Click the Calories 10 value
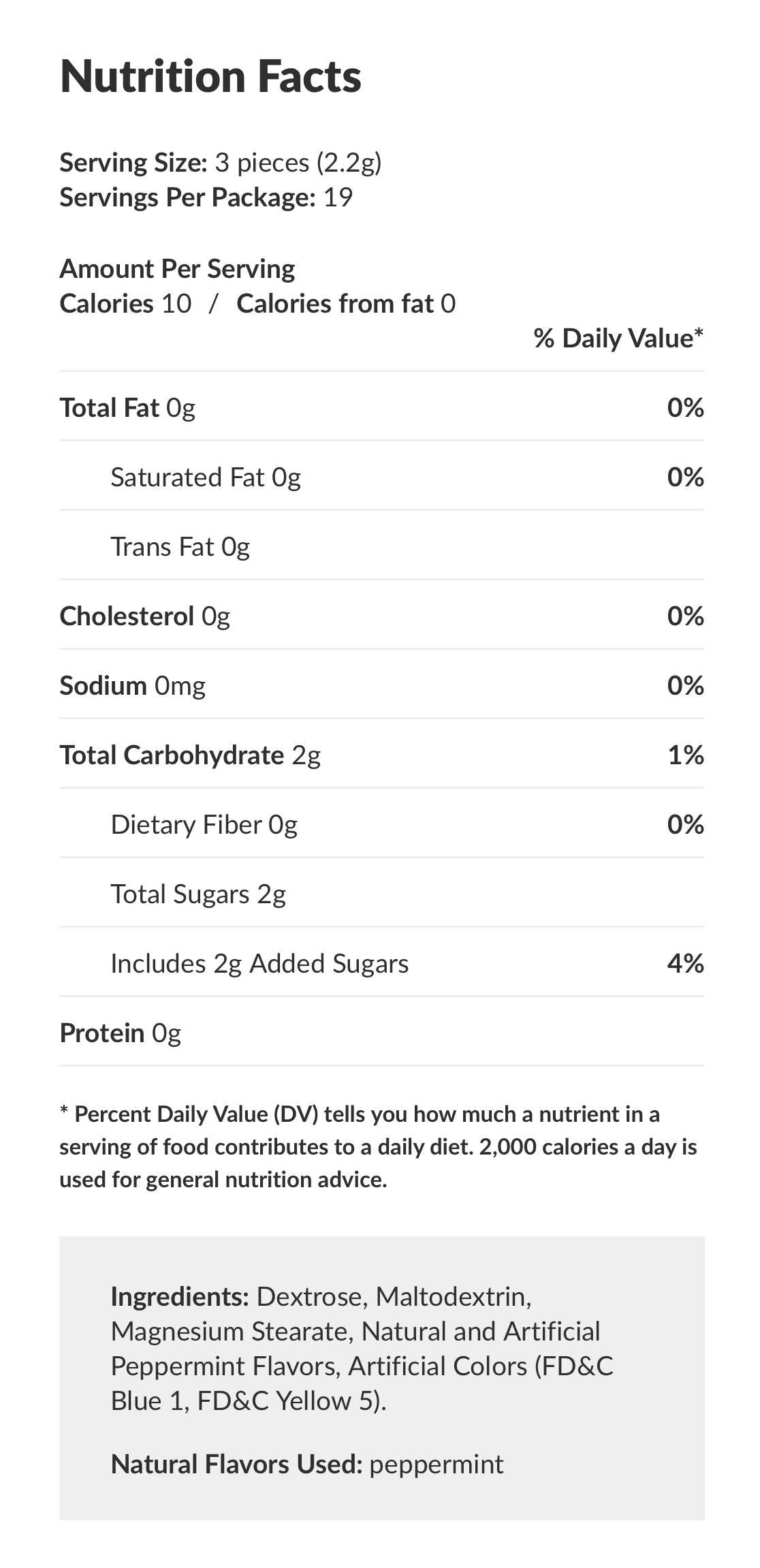 tap(125, 304)
